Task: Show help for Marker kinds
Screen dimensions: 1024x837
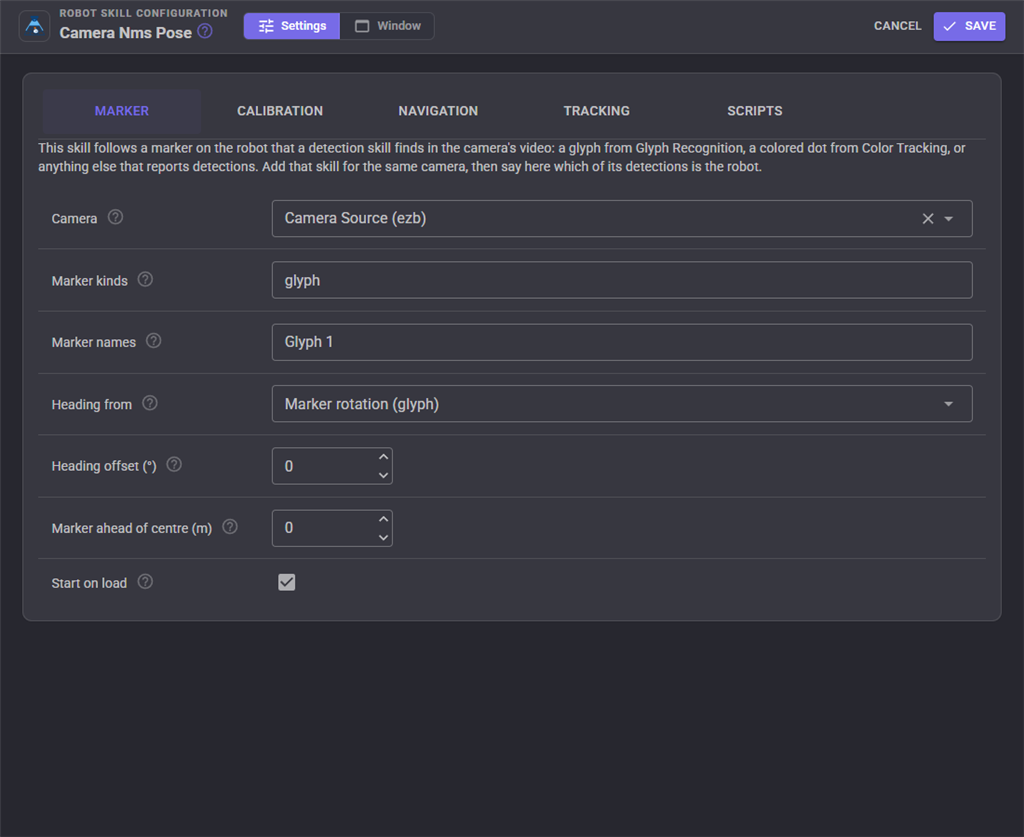Action: click(146, 279)
